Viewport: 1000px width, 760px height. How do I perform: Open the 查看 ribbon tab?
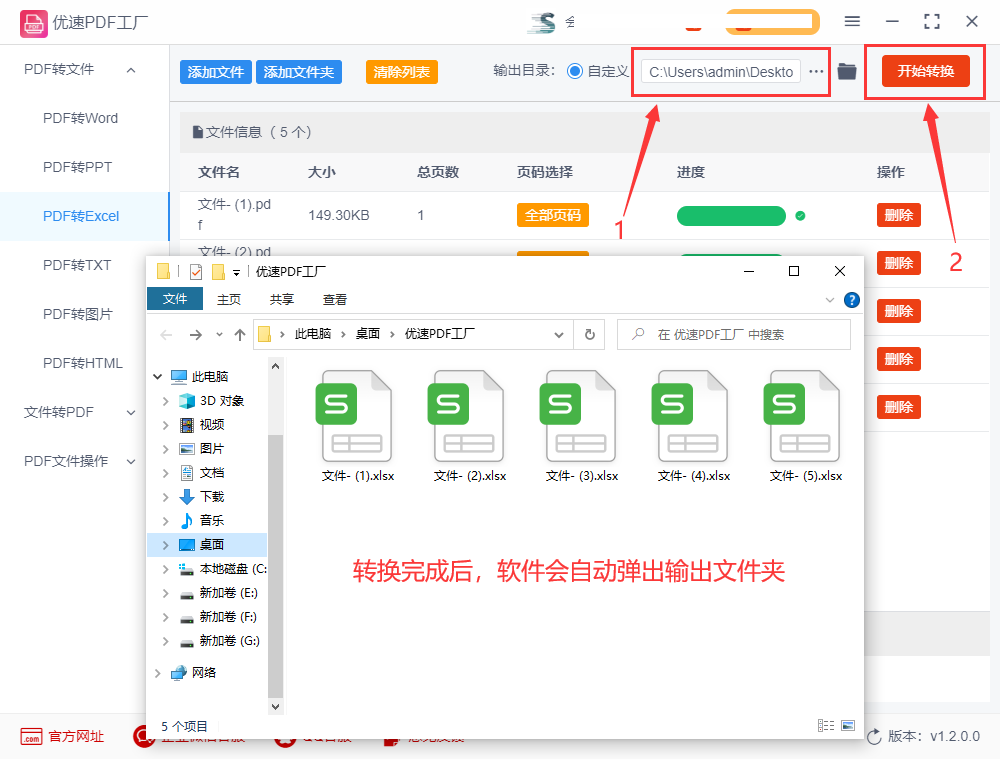(x=335, y=300)
